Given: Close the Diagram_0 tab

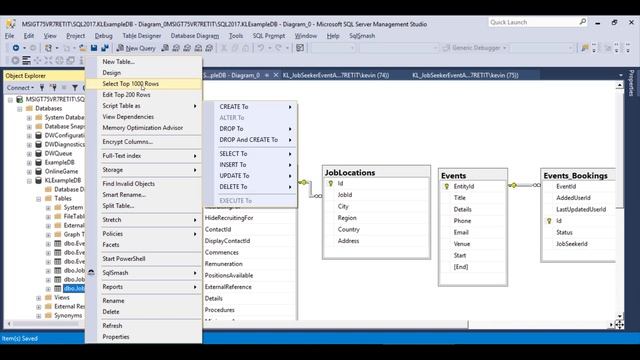Looking at the screenshot, I should pos(276,75).
